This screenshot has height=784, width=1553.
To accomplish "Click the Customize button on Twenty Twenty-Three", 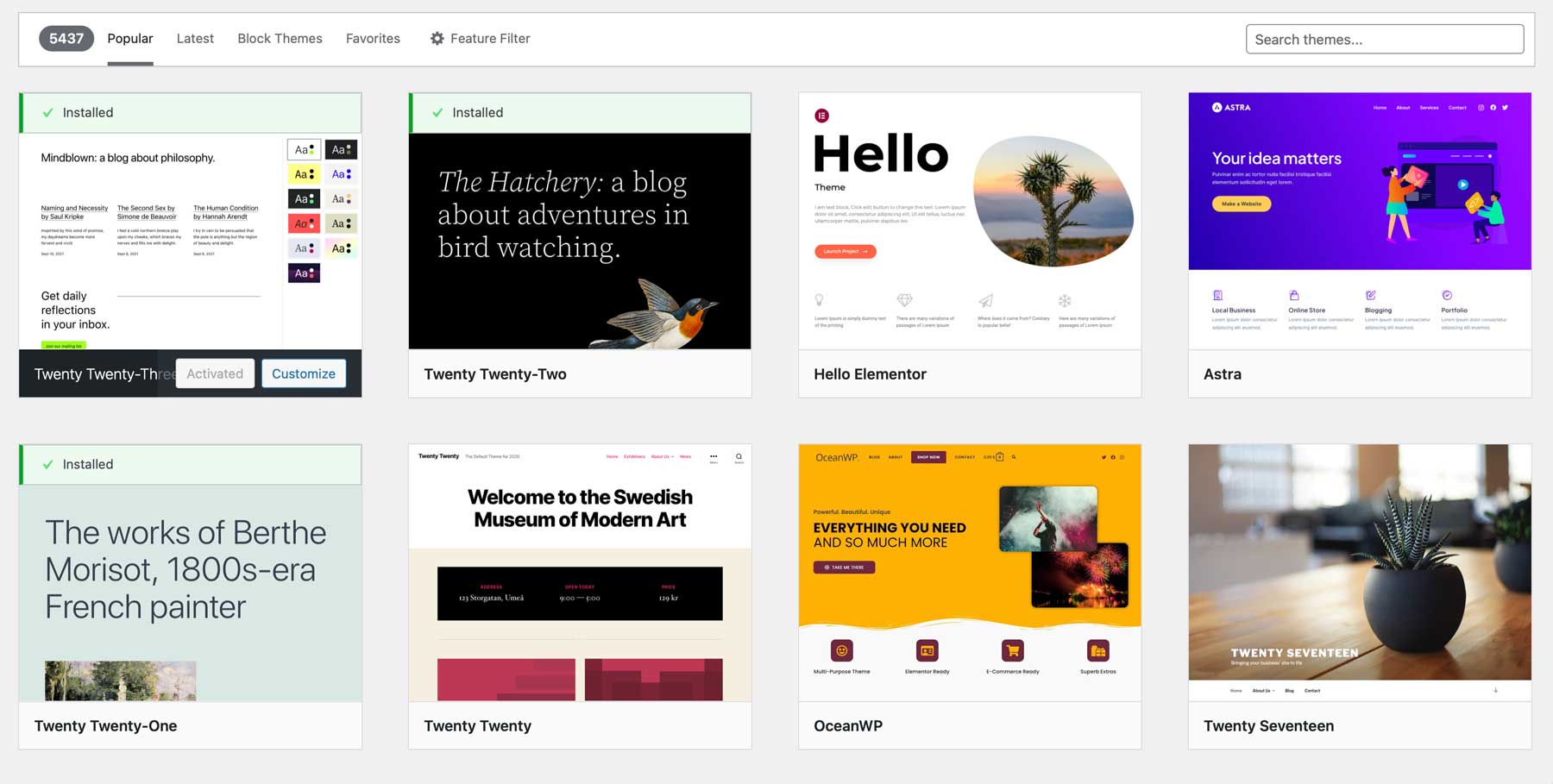I will tap(304, 373).
